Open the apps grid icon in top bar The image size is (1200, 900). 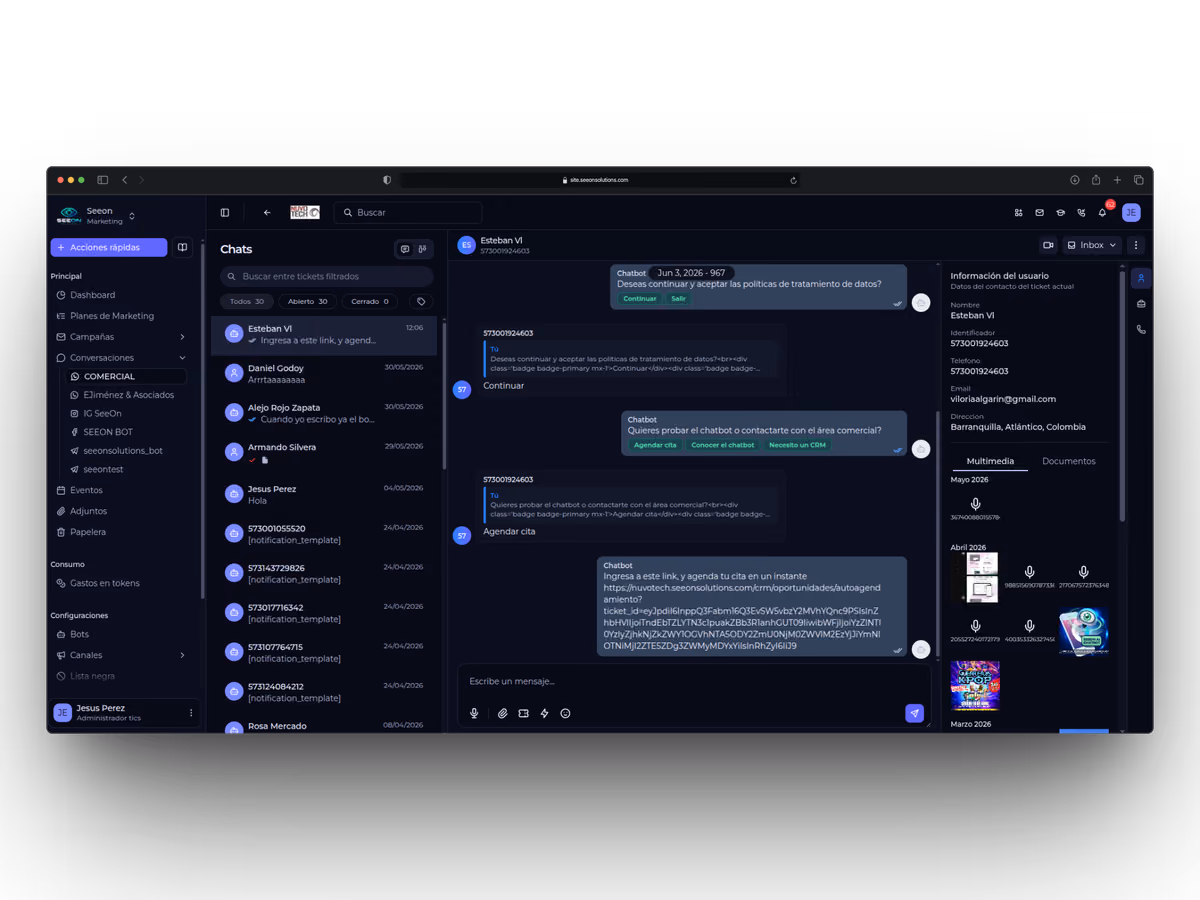point(1019,213)
